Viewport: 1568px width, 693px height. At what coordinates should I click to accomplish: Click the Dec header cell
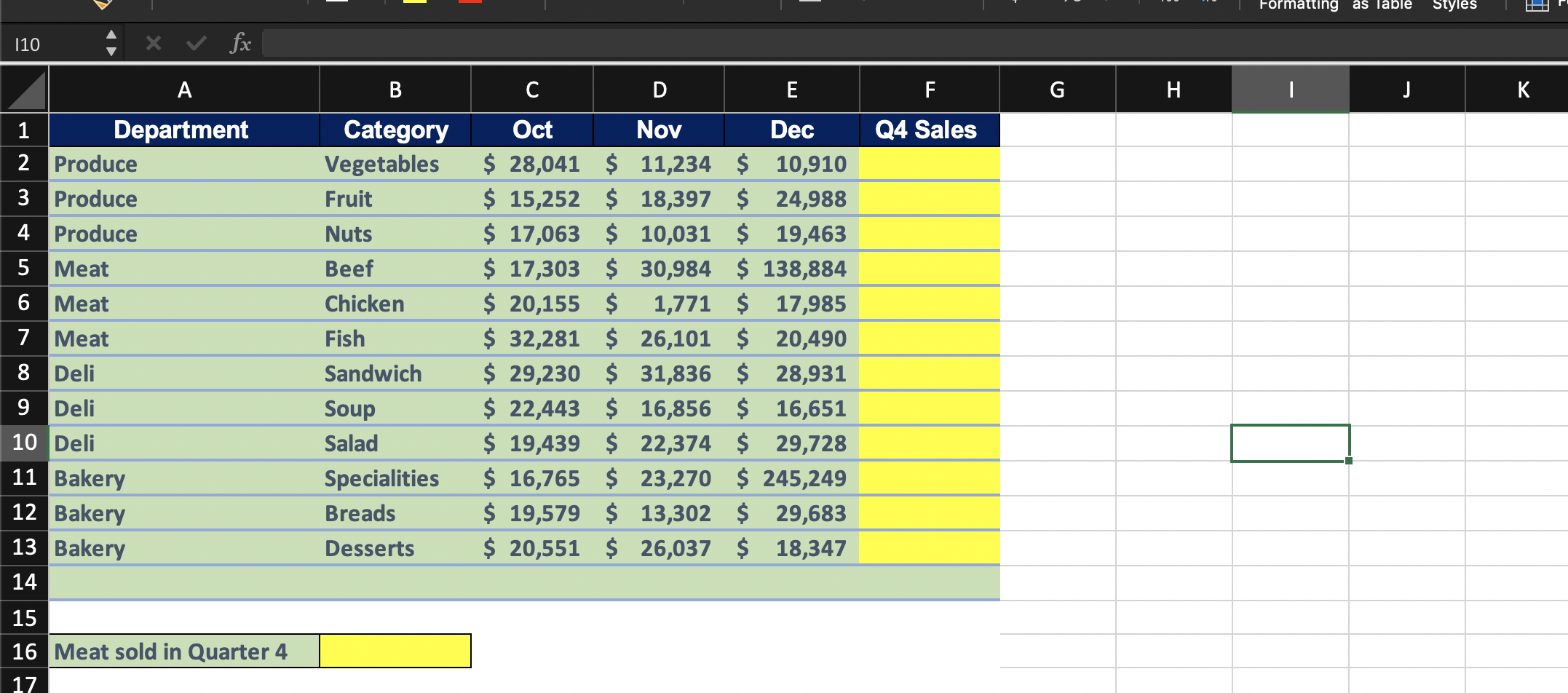(792, 130)
